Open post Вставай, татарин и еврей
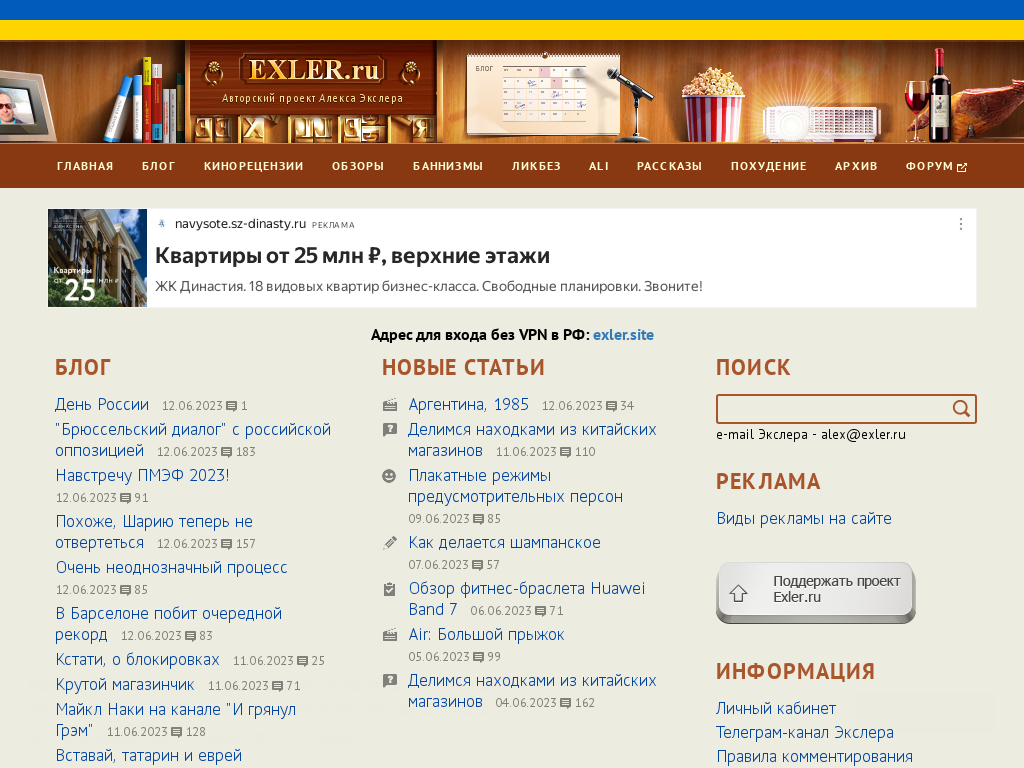This screenshot has height=768, width=1024. click(x=148, y=756)
